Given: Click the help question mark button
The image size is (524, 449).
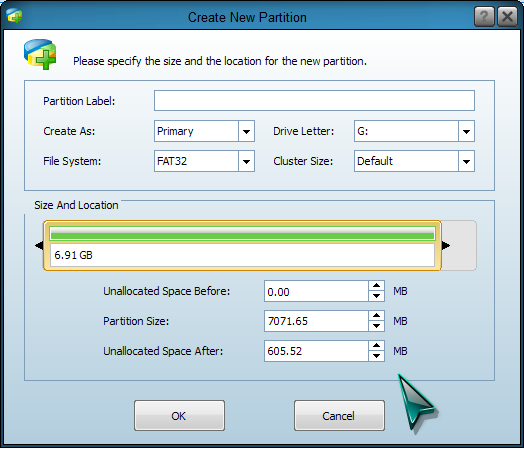Looking at the screenshot, I should (484, 16).
